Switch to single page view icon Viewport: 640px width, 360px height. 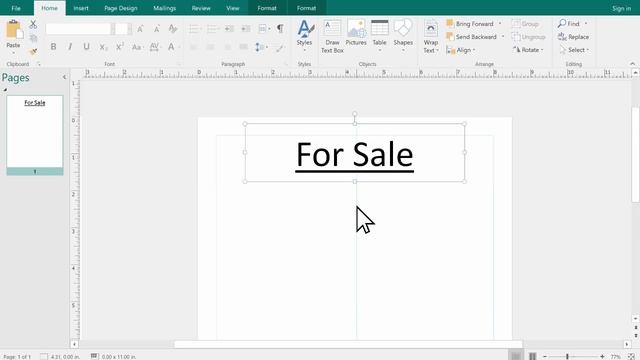tap(516, 356)
